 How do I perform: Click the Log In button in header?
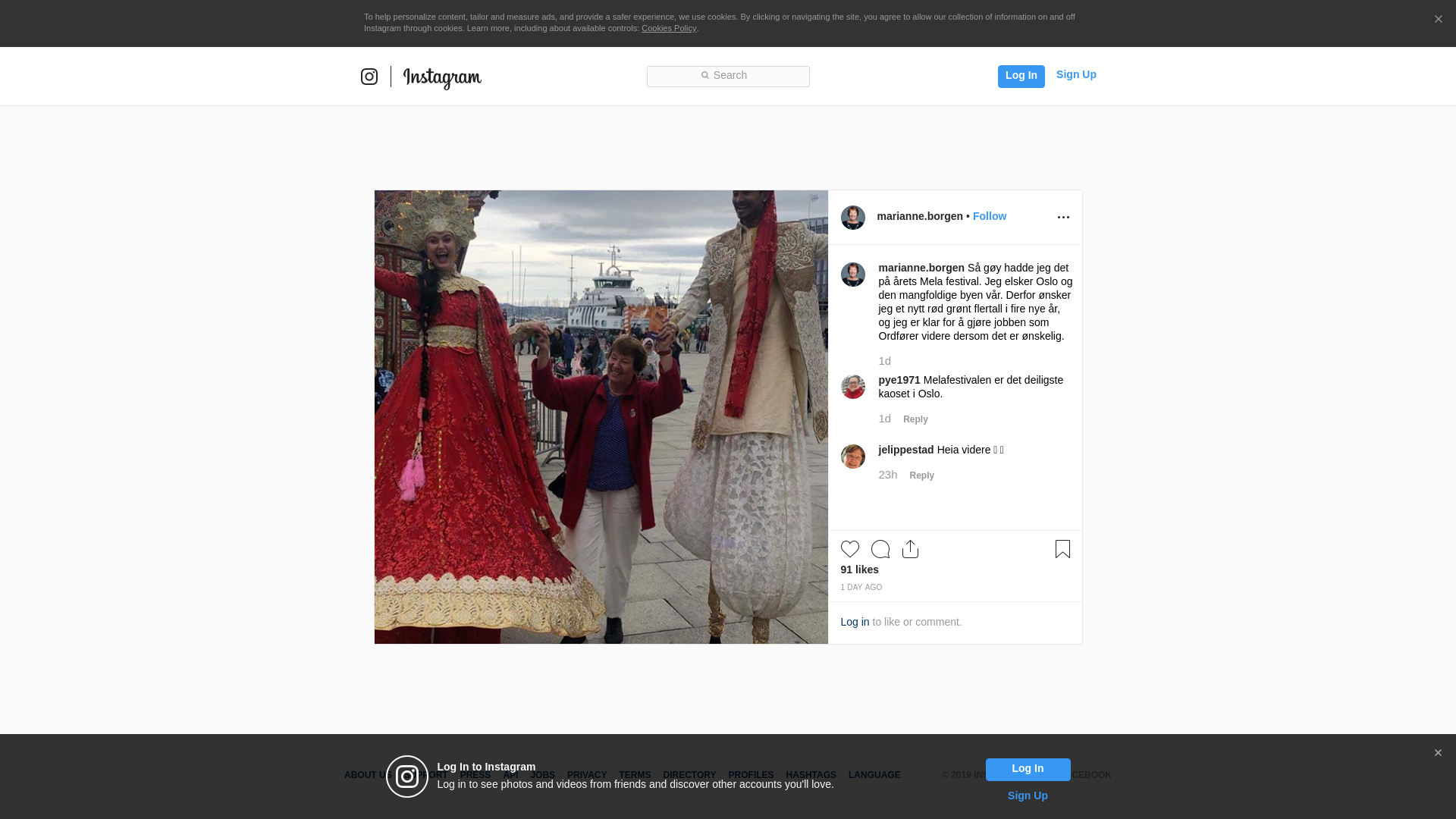pos(1021,76)
